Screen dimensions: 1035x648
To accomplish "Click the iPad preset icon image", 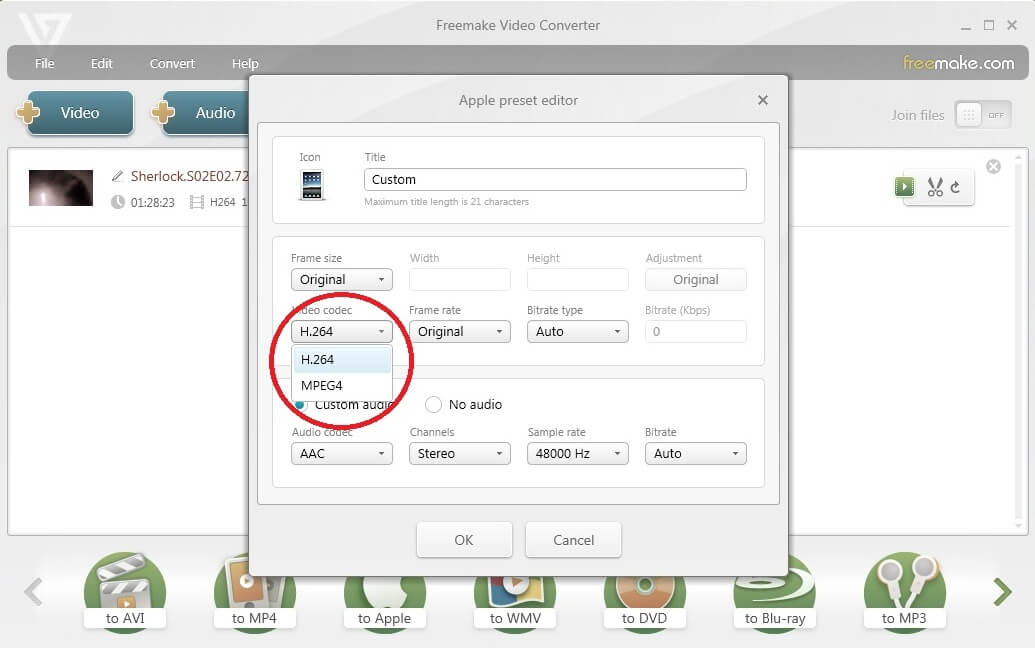I will [312, 185].
